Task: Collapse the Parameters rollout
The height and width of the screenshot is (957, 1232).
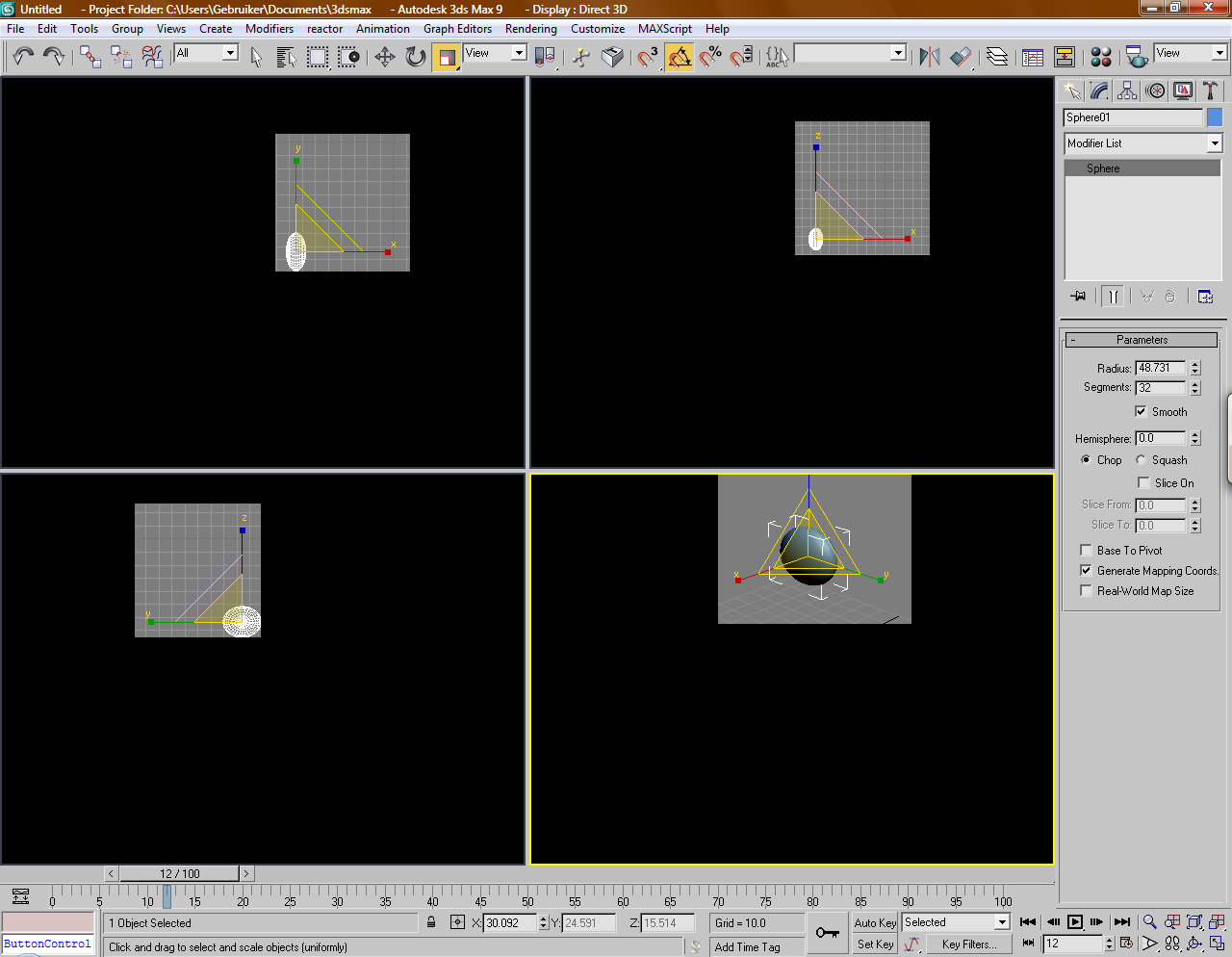Action: point(1142,340)
